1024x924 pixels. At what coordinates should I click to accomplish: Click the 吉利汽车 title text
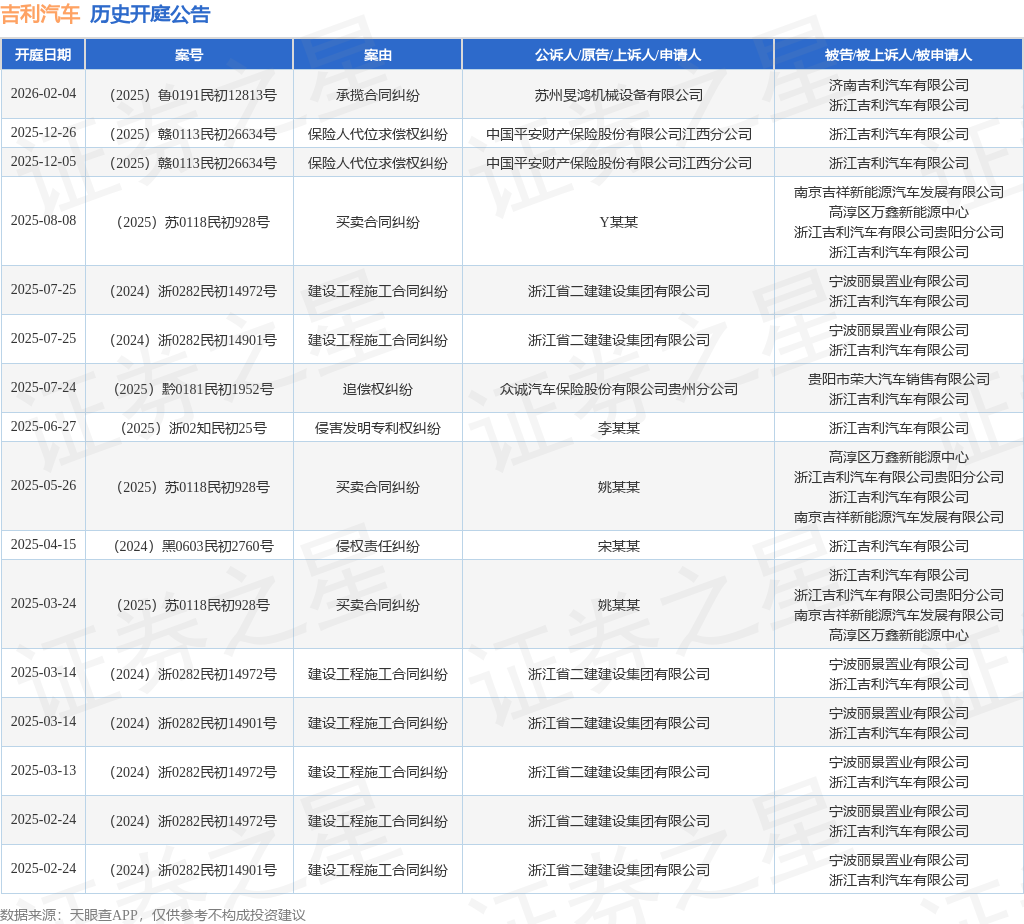pos(40,14)
